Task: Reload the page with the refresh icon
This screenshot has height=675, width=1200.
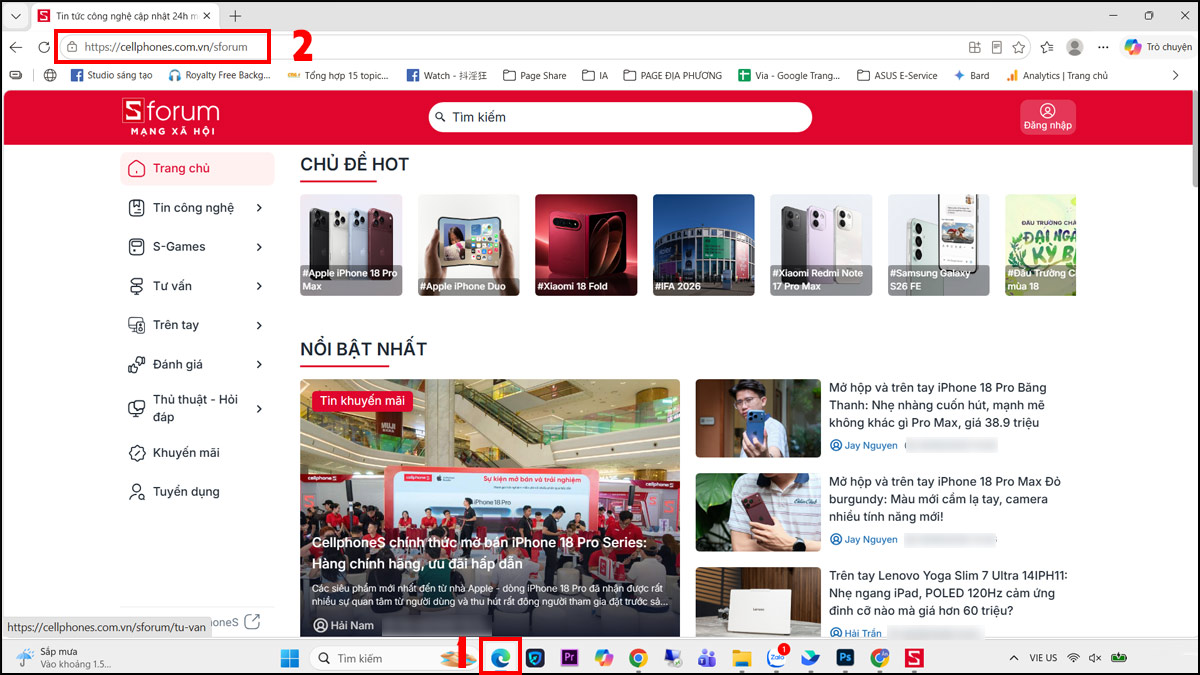Action: pos(44,47)
